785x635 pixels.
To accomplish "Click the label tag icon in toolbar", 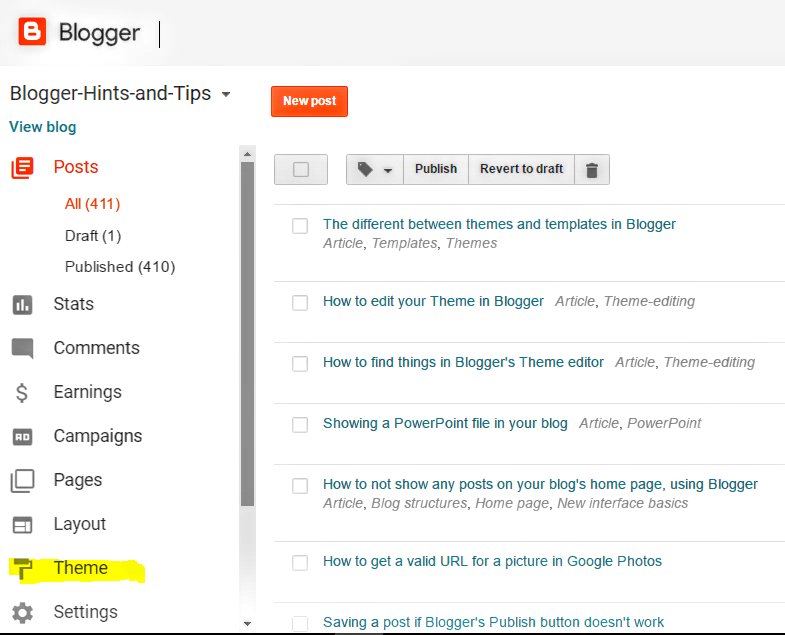I will point(365,169).
